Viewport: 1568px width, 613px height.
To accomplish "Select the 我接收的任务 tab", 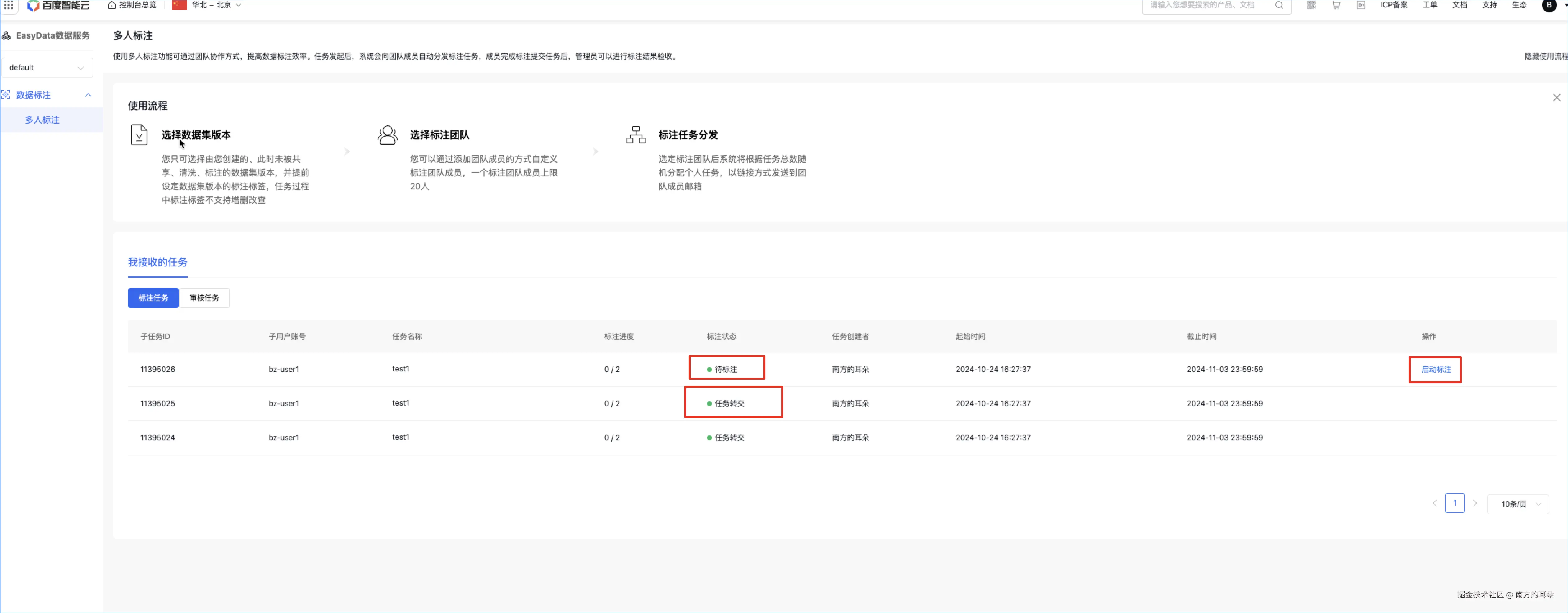I will pyautogui.click(x=158, y=262).
